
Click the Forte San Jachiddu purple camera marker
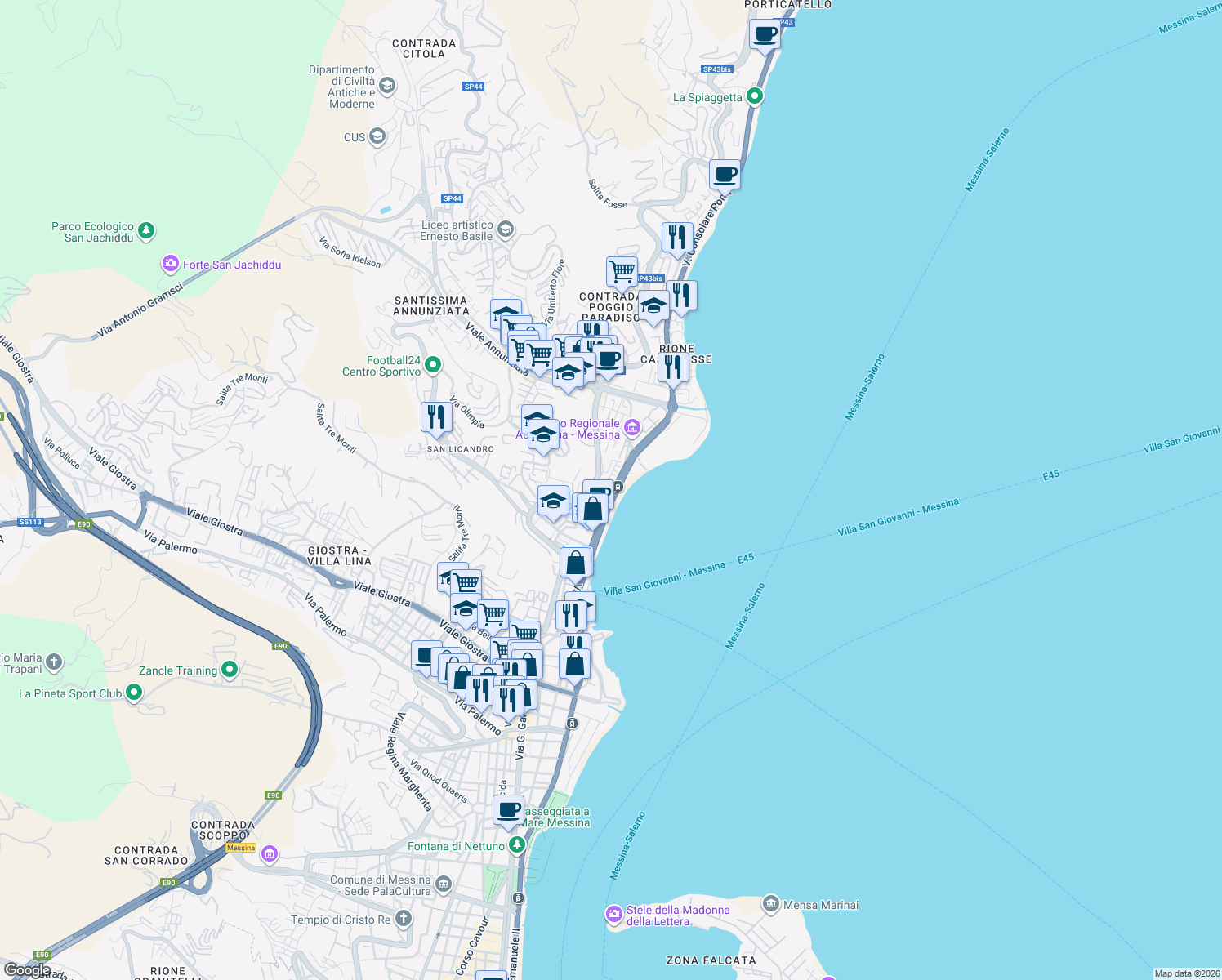tap(170, 263)
